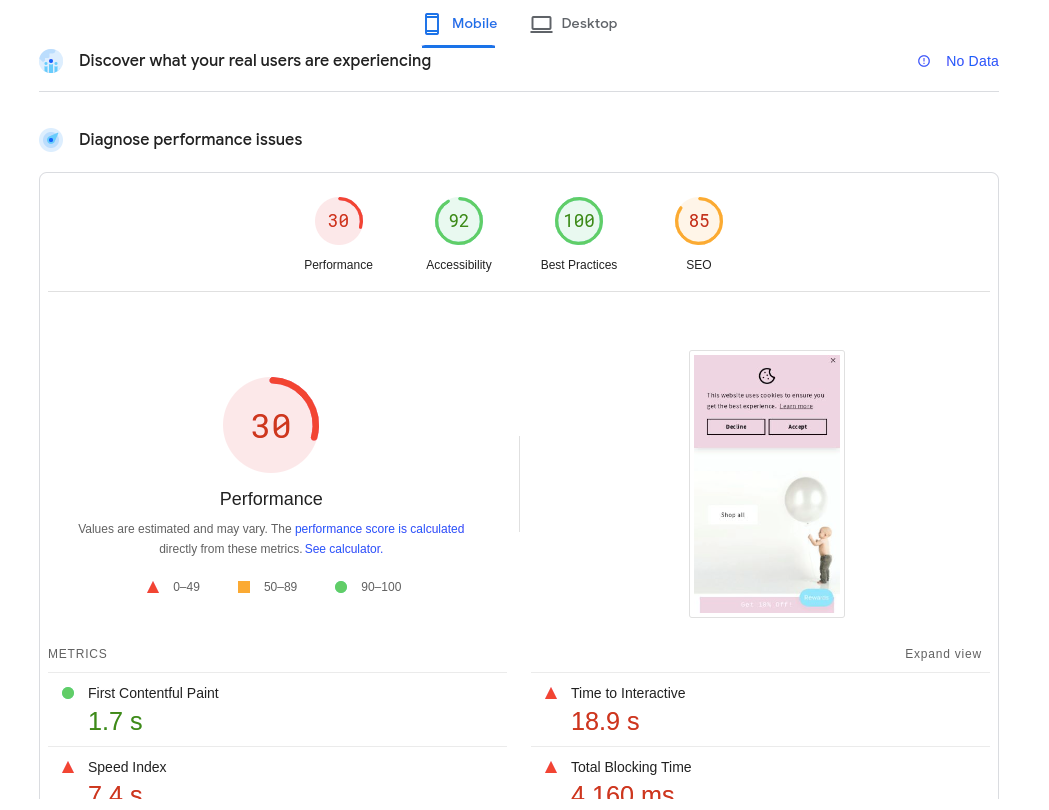Click the mobile phone icon

click(432, 24)
